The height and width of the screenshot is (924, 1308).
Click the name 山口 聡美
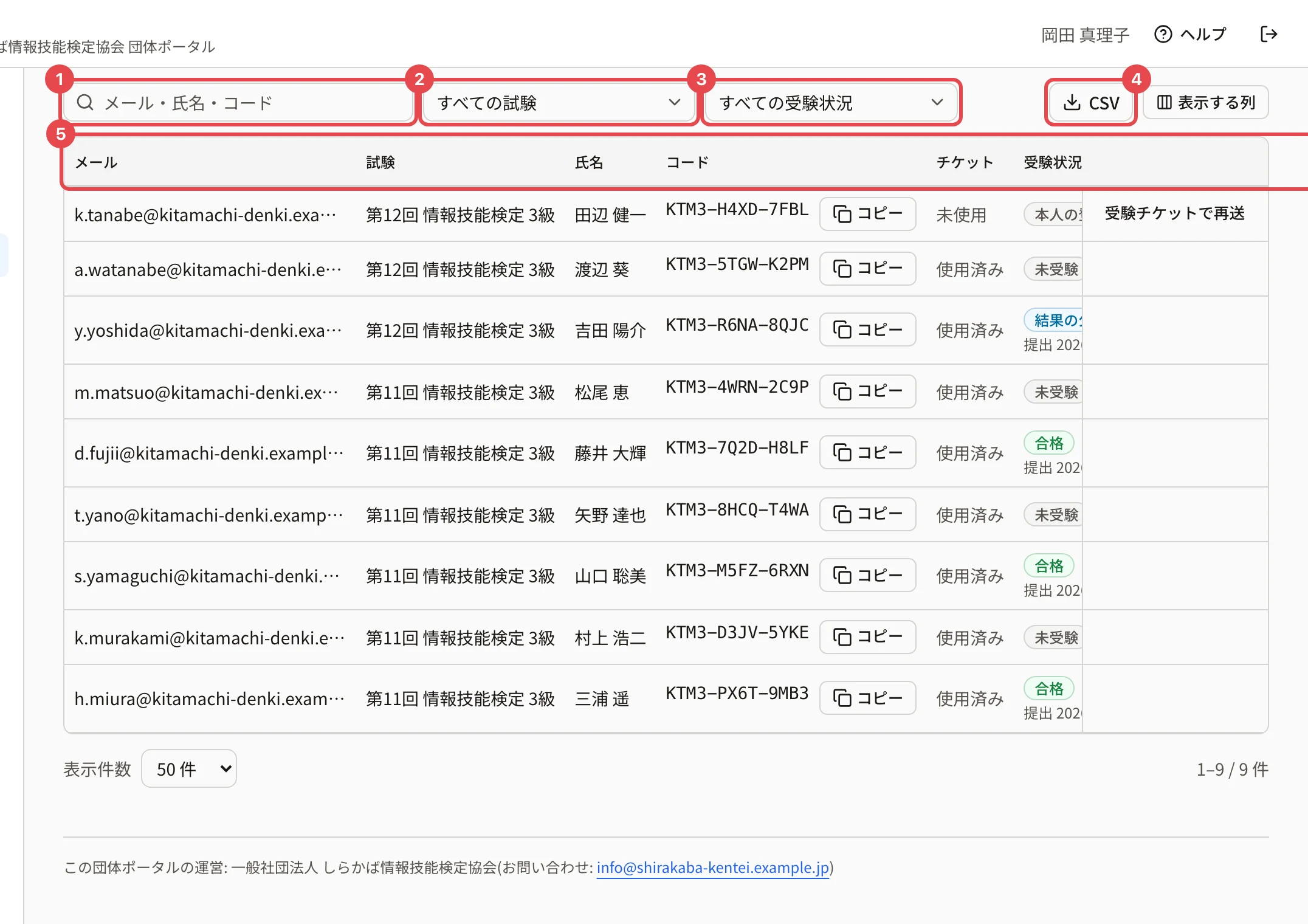[x=610, y=576]
